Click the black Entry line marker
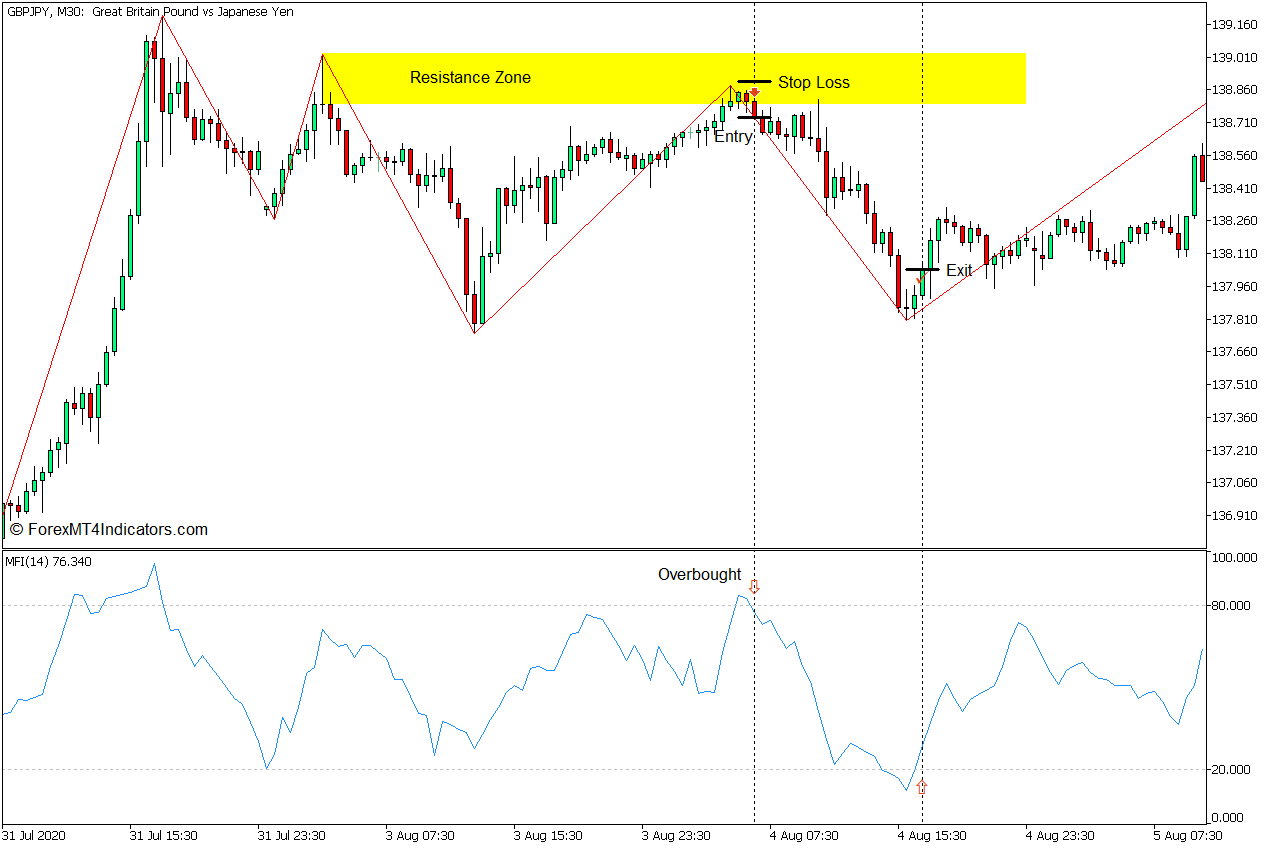 pyautogui.click(x=754, y=117)
